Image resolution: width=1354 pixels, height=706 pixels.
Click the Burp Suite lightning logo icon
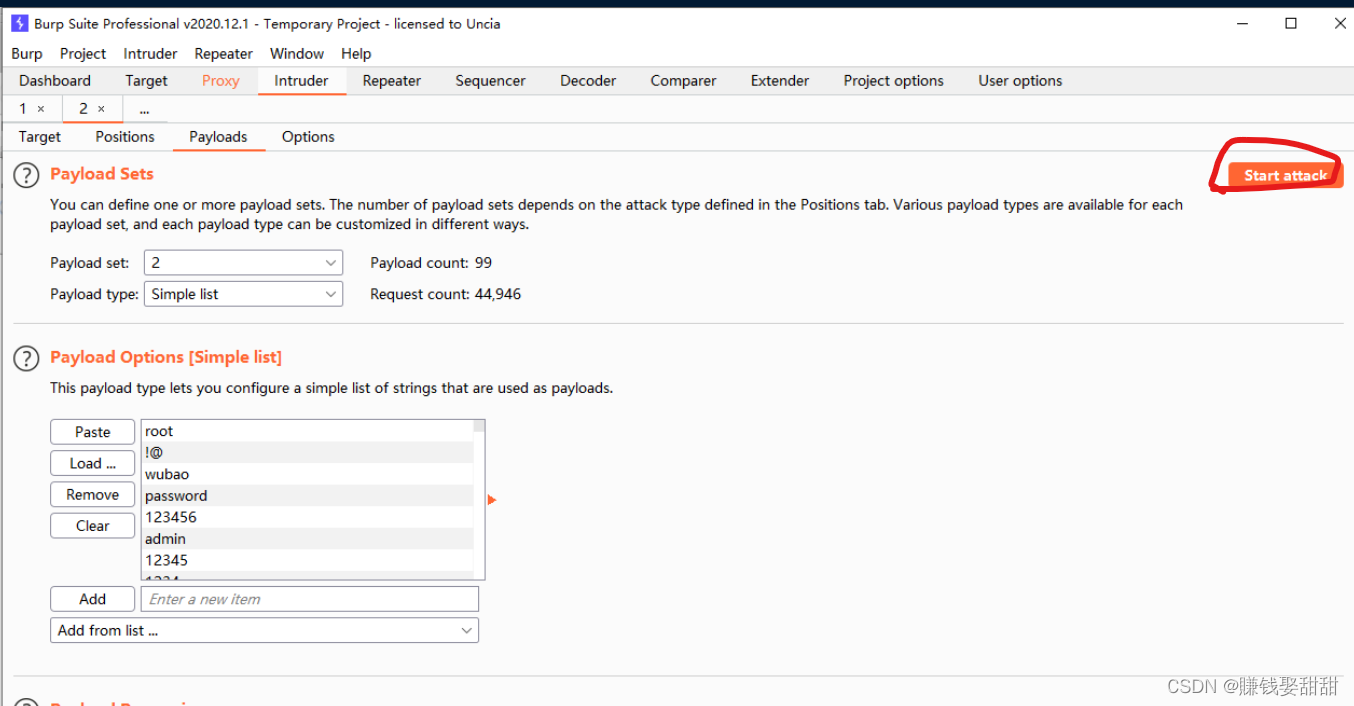click(19, 23)
